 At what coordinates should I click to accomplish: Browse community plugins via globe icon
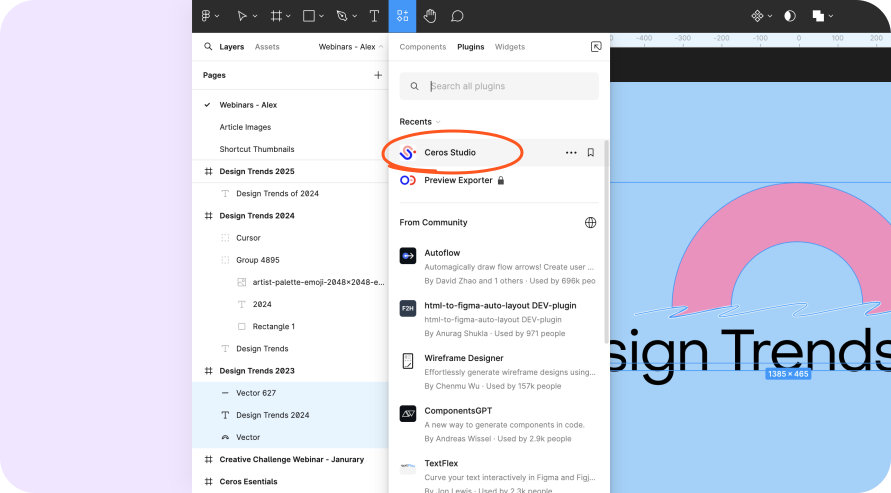(x=590, y=222)
